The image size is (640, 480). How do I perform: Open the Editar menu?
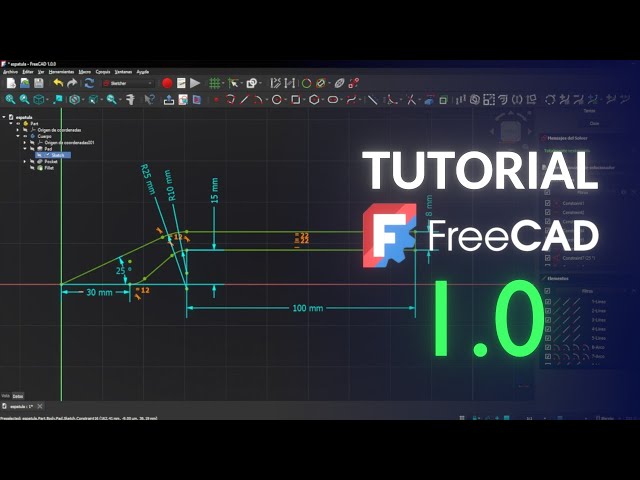27,72
